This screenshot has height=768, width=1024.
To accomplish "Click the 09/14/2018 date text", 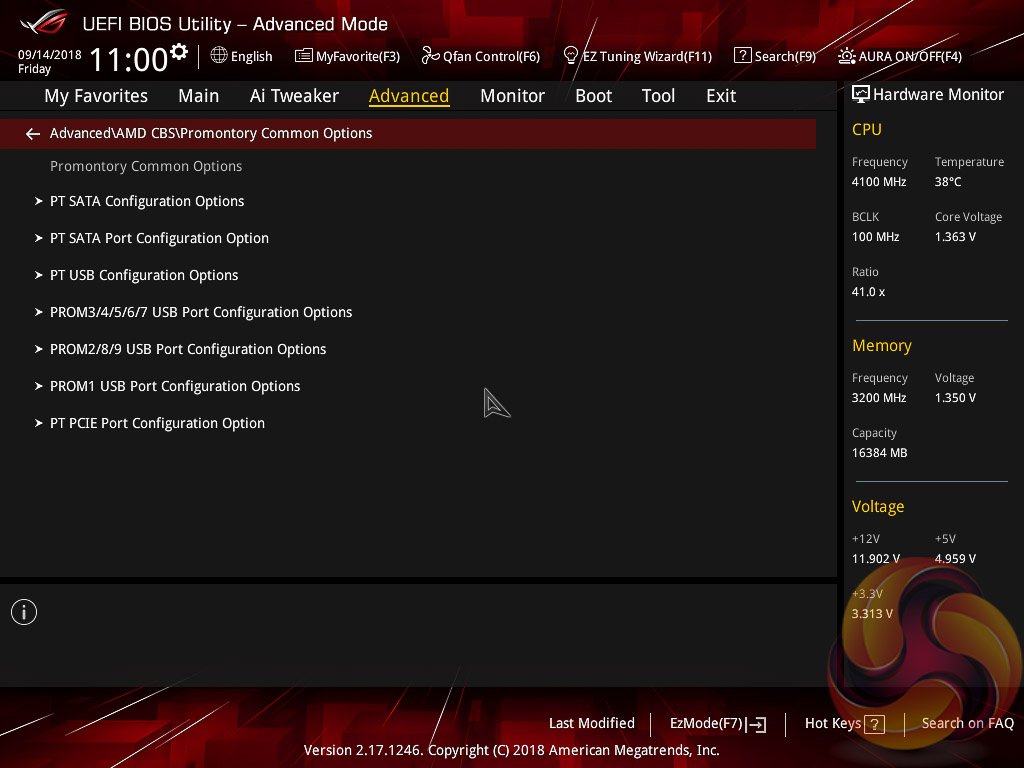I will coord(50,54).
